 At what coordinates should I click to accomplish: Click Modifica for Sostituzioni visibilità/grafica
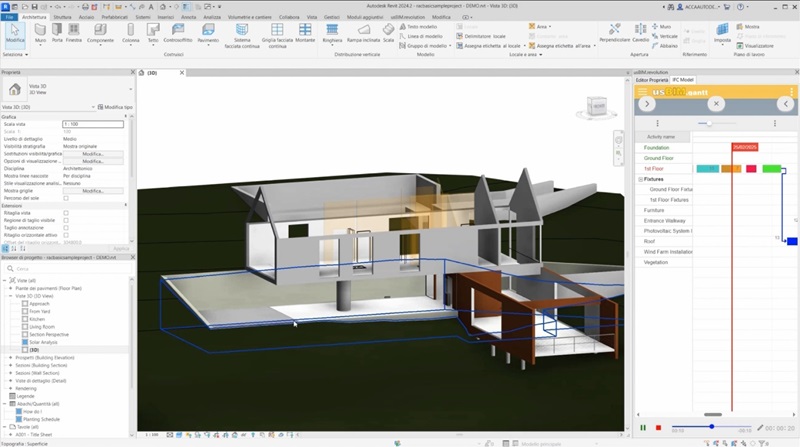click(92, 154)
